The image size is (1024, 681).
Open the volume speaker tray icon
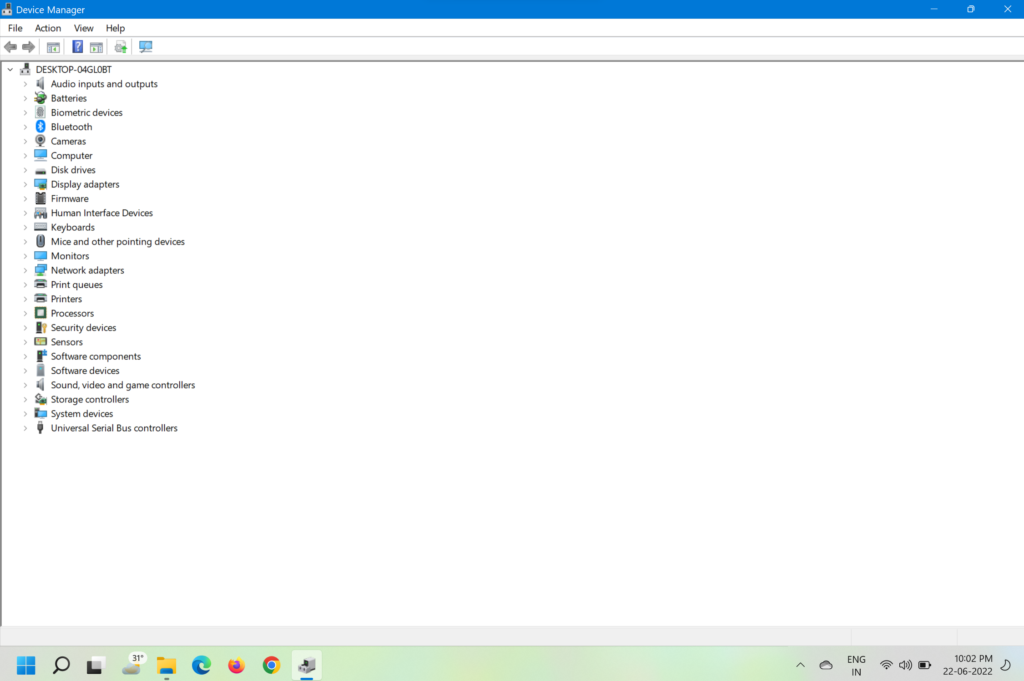905,665
